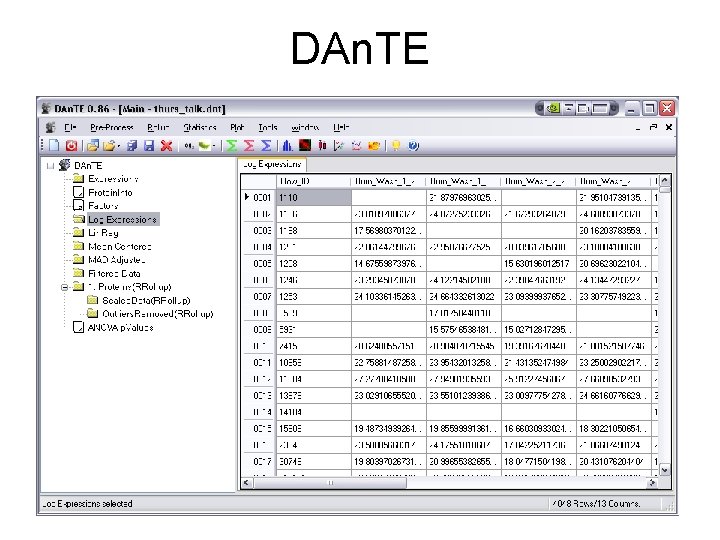
Task: Click the red heatmap plot icon
Action: 305,146
